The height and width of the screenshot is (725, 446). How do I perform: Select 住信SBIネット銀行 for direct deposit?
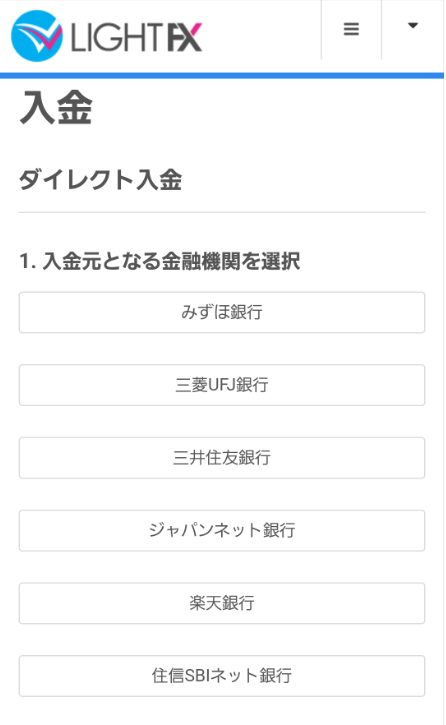point(222,676)
